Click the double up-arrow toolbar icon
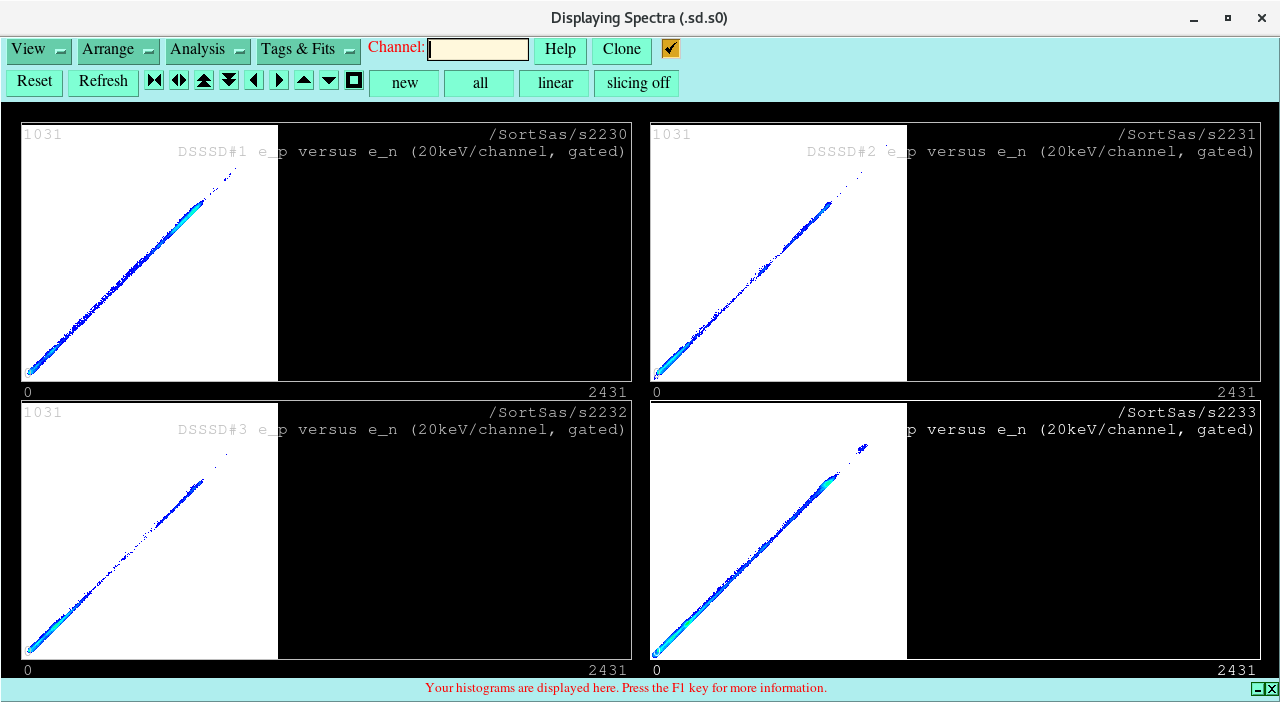 pyautogui.click(x=203, y=80)
